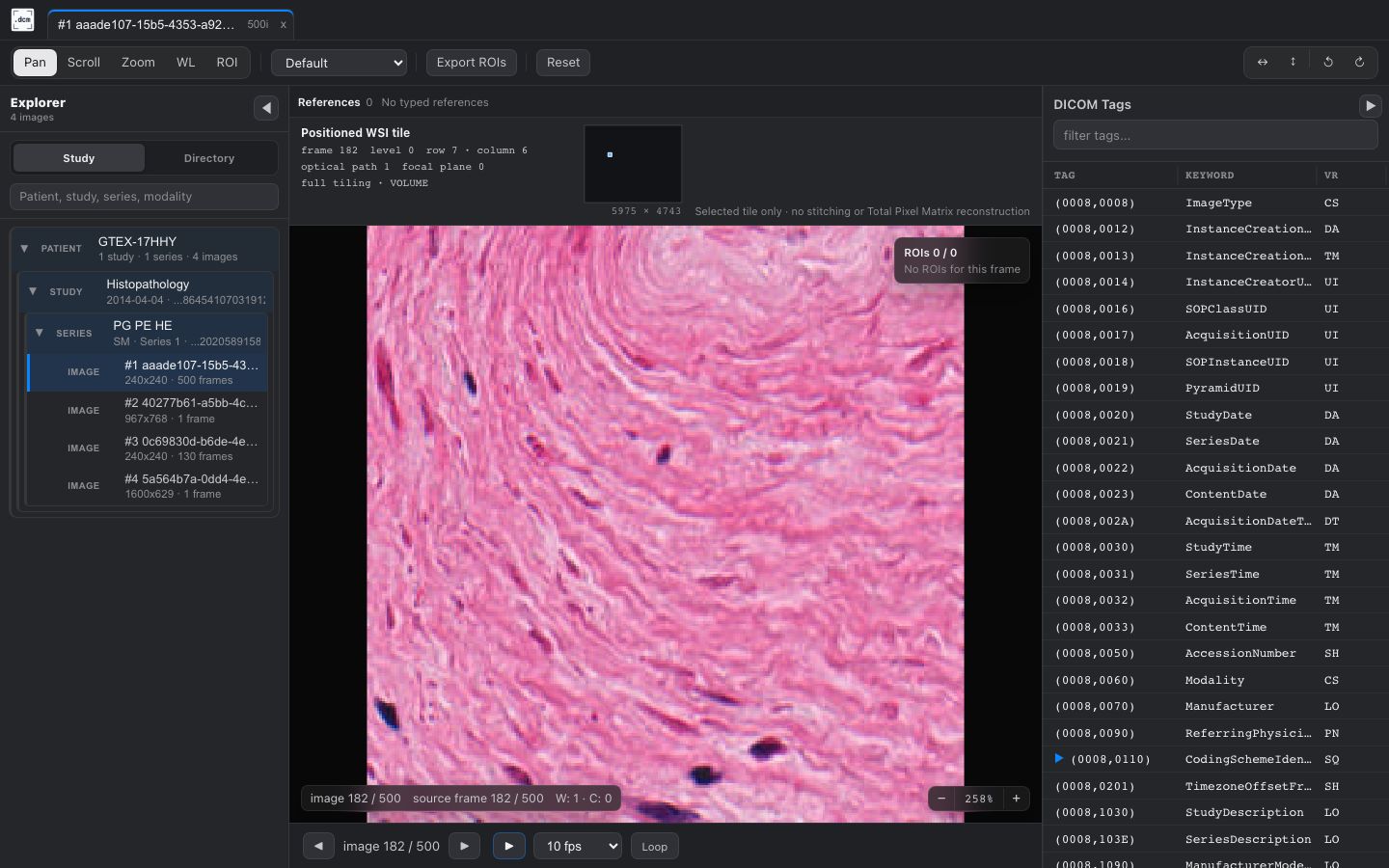Flip image vertically icon

coord(1293,62)
